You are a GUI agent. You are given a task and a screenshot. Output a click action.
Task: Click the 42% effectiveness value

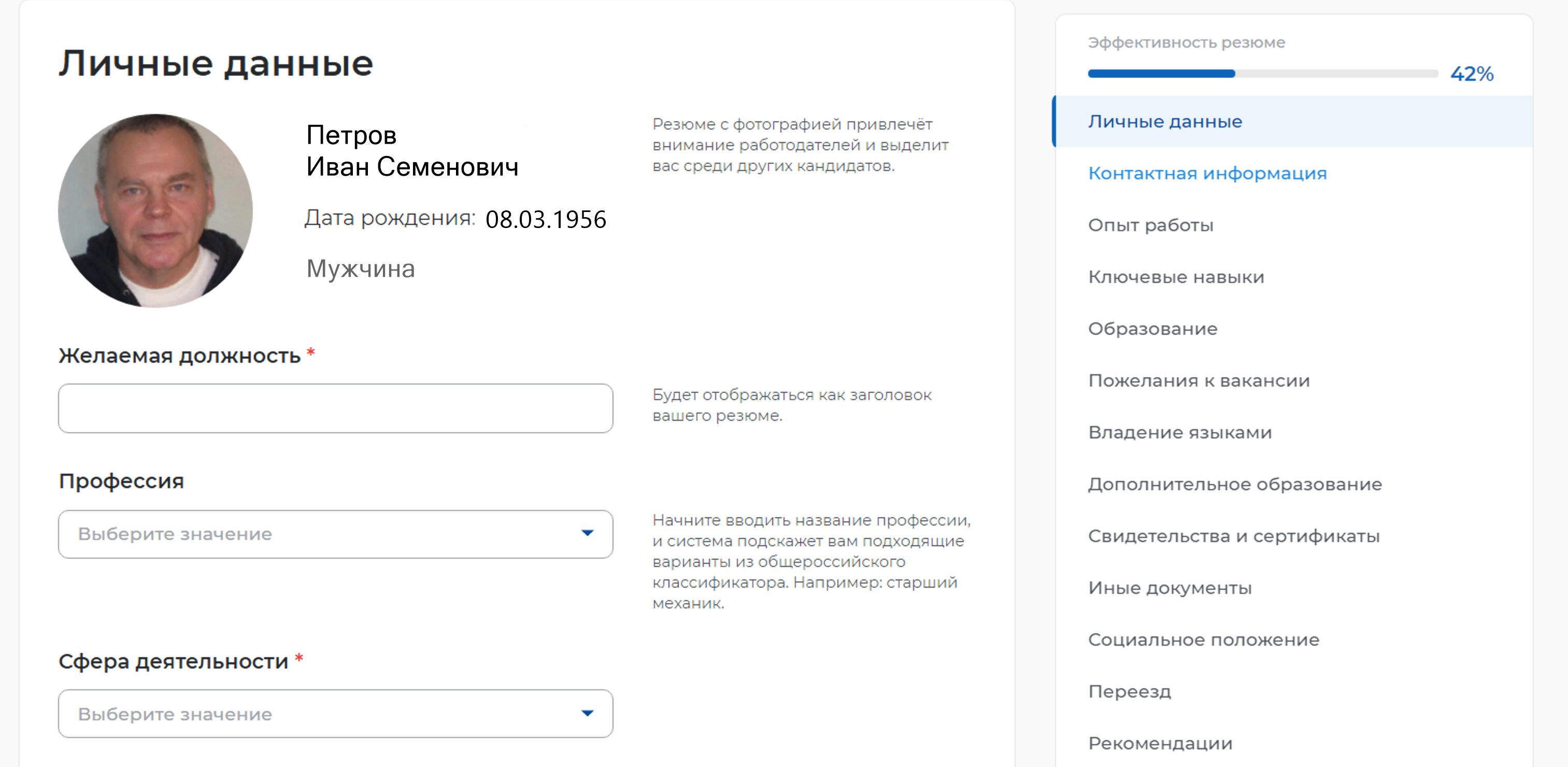(1472, 74)
